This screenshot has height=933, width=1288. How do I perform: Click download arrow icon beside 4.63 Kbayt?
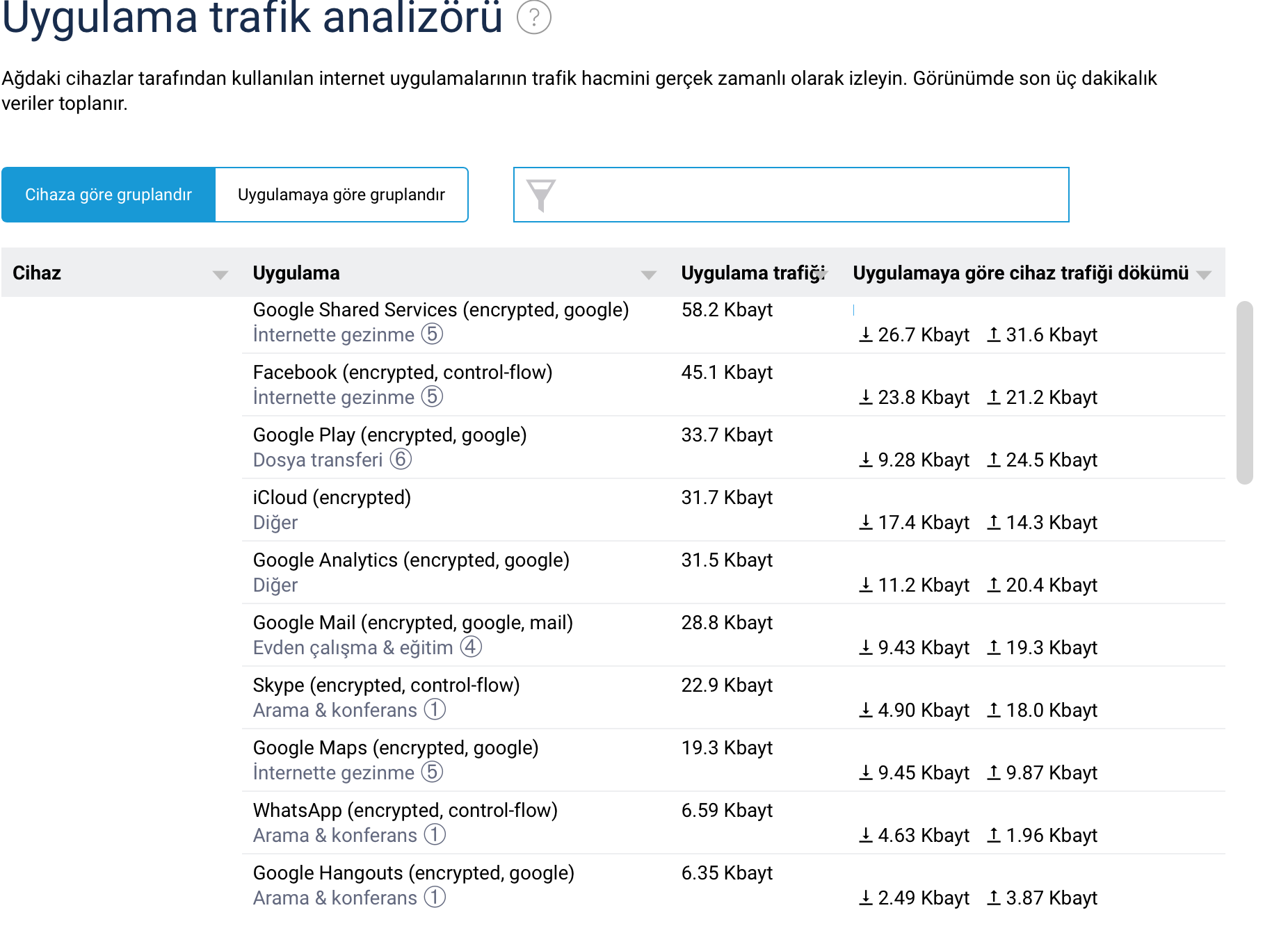pyautogui.click(x=866, y=835)
